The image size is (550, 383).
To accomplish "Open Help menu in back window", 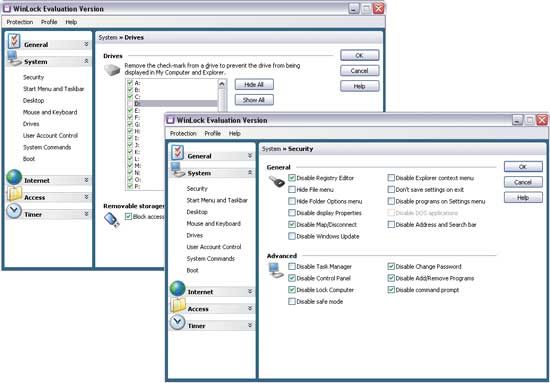I will coord(71,22).
